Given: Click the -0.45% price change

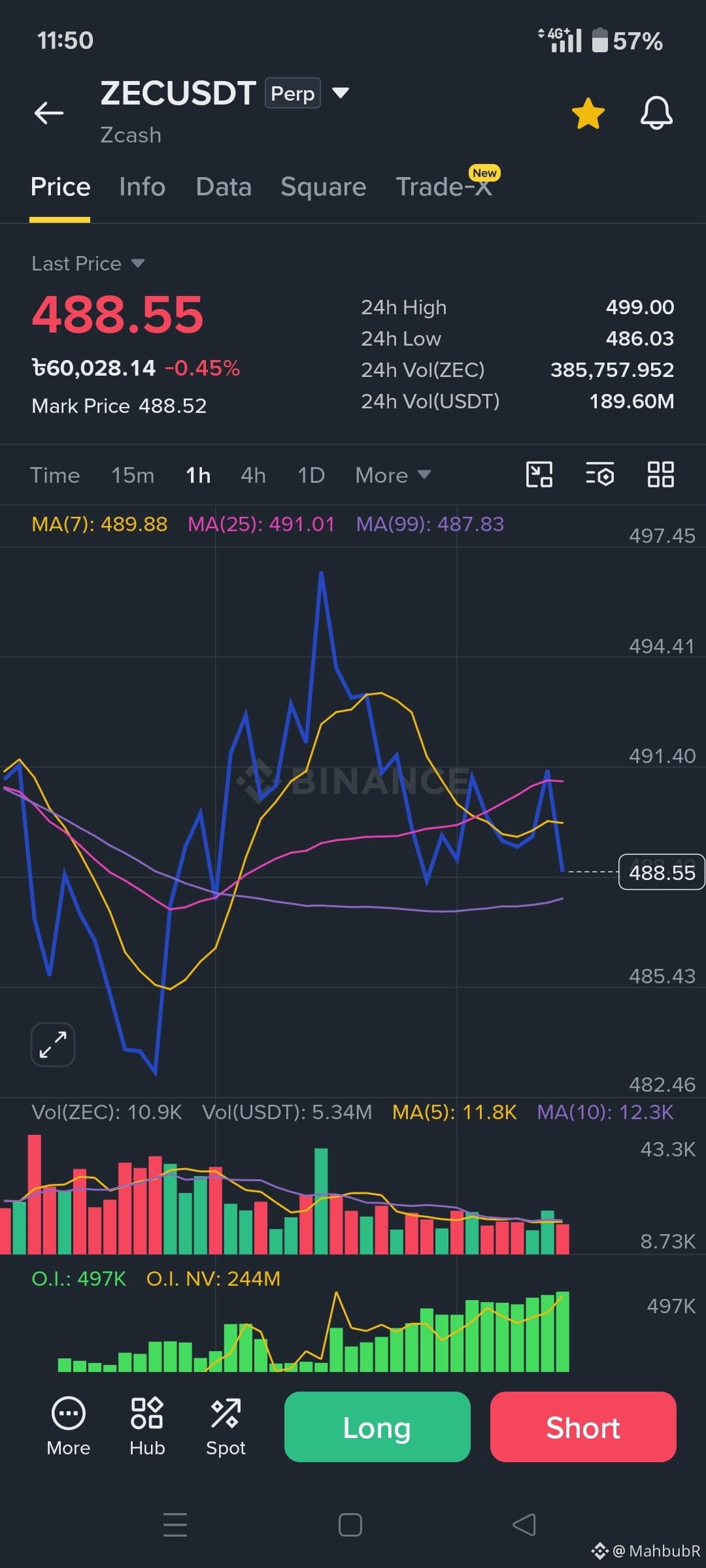Looking at the screenshot, I should 202,368.
